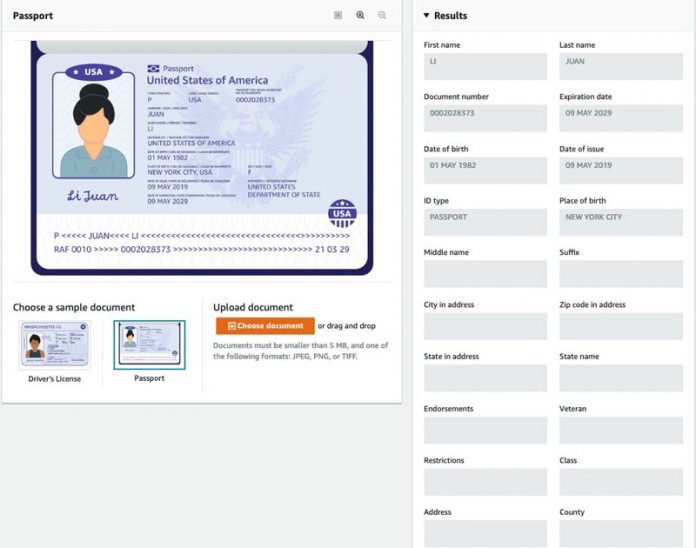Click the State name field

(x=621, y=378)
